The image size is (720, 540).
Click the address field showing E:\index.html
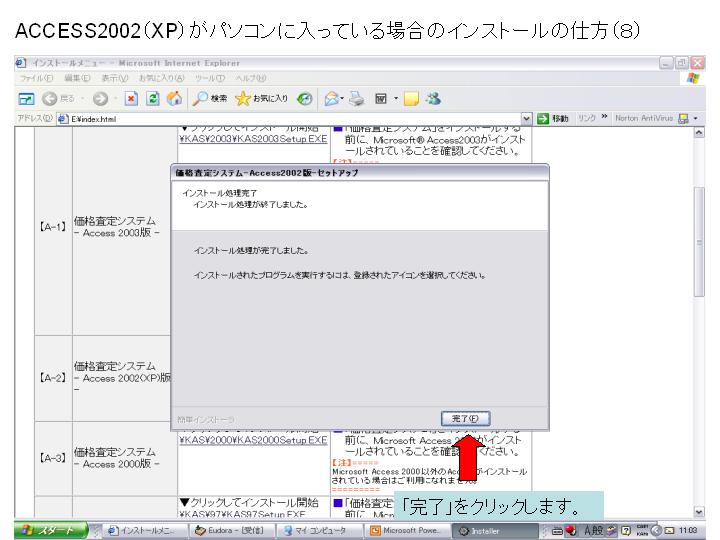(294, 119)
